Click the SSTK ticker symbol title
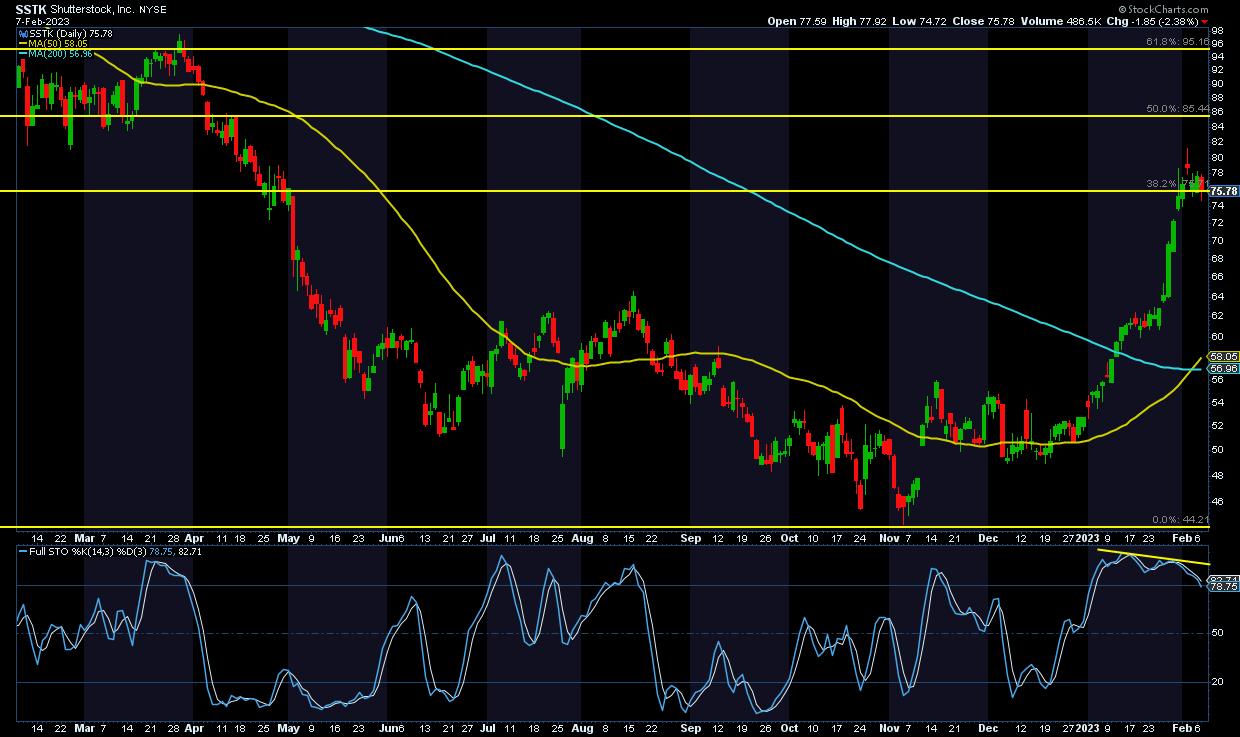Viewport: 1240px width, 737px height. coord(30,7)
